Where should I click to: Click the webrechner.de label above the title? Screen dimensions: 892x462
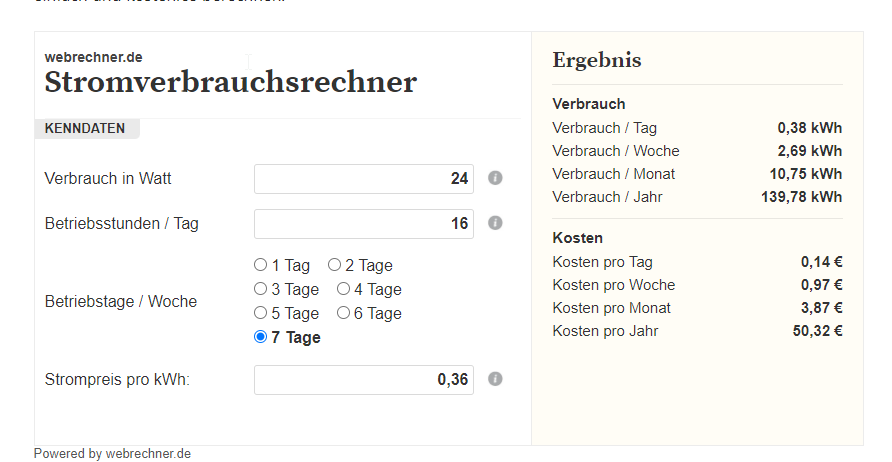coord(93,57)
